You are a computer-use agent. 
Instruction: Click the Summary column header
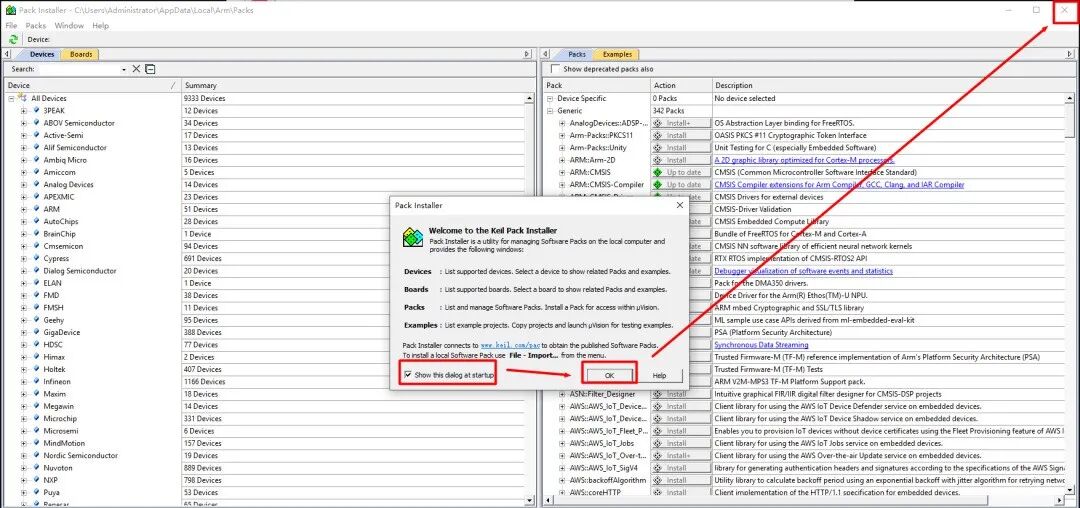point(358,85)
